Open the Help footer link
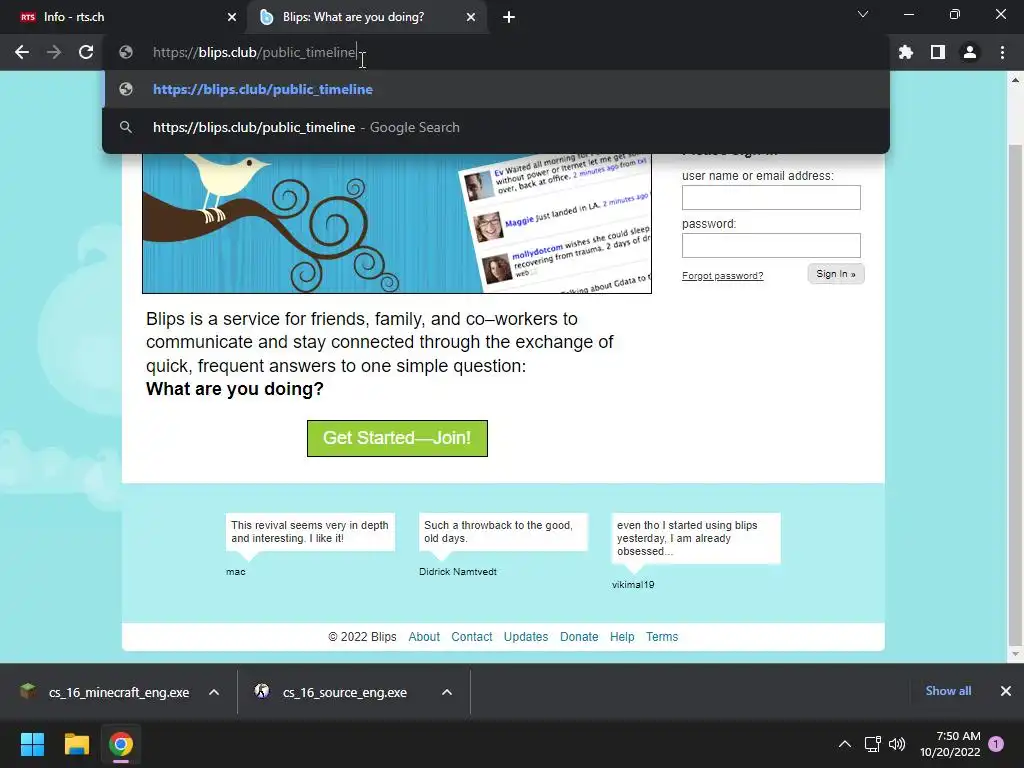1024x768 pixels. point(622,637)
